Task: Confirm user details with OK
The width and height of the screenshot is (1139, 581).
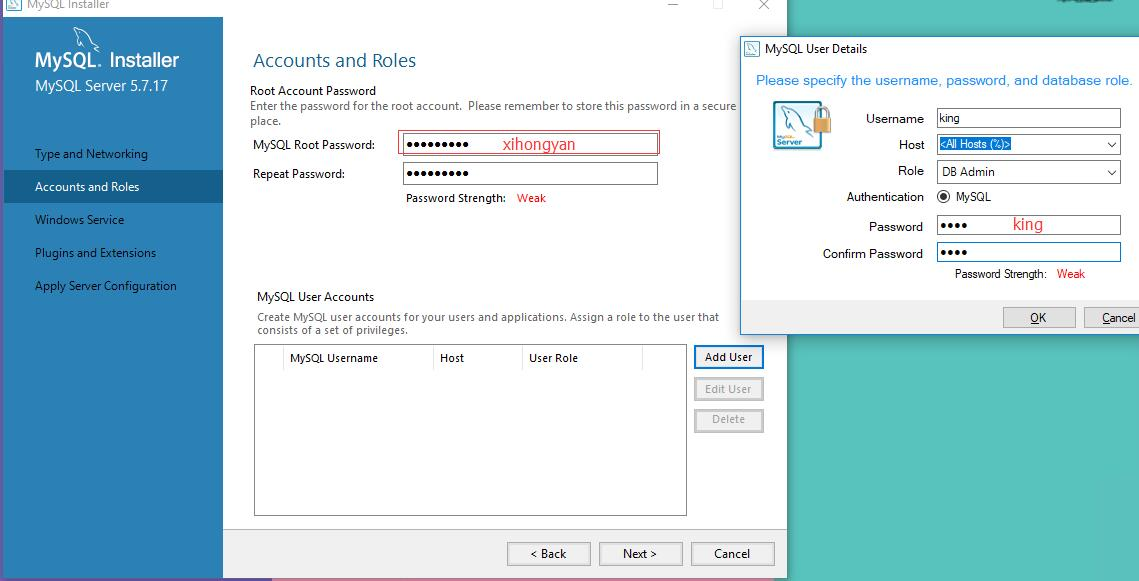Action: pos(1039,317)
